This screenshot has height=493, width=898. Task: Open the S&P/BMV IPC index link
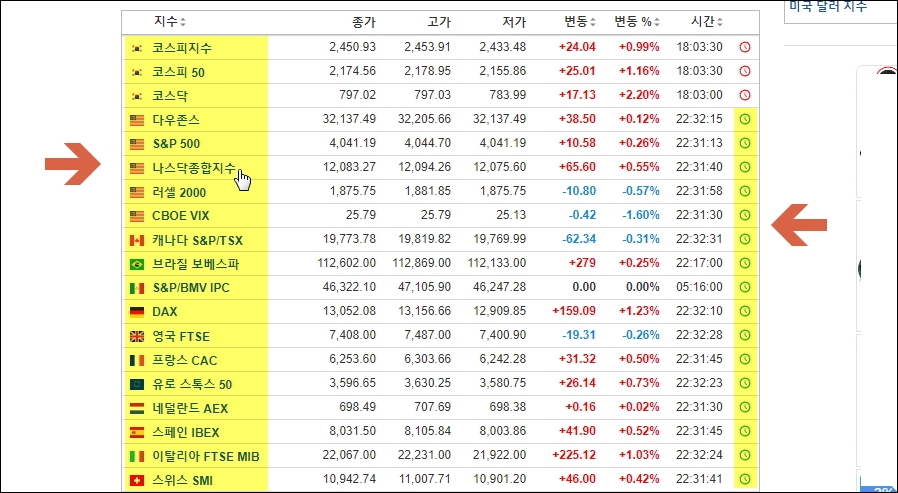pos(191,288)
